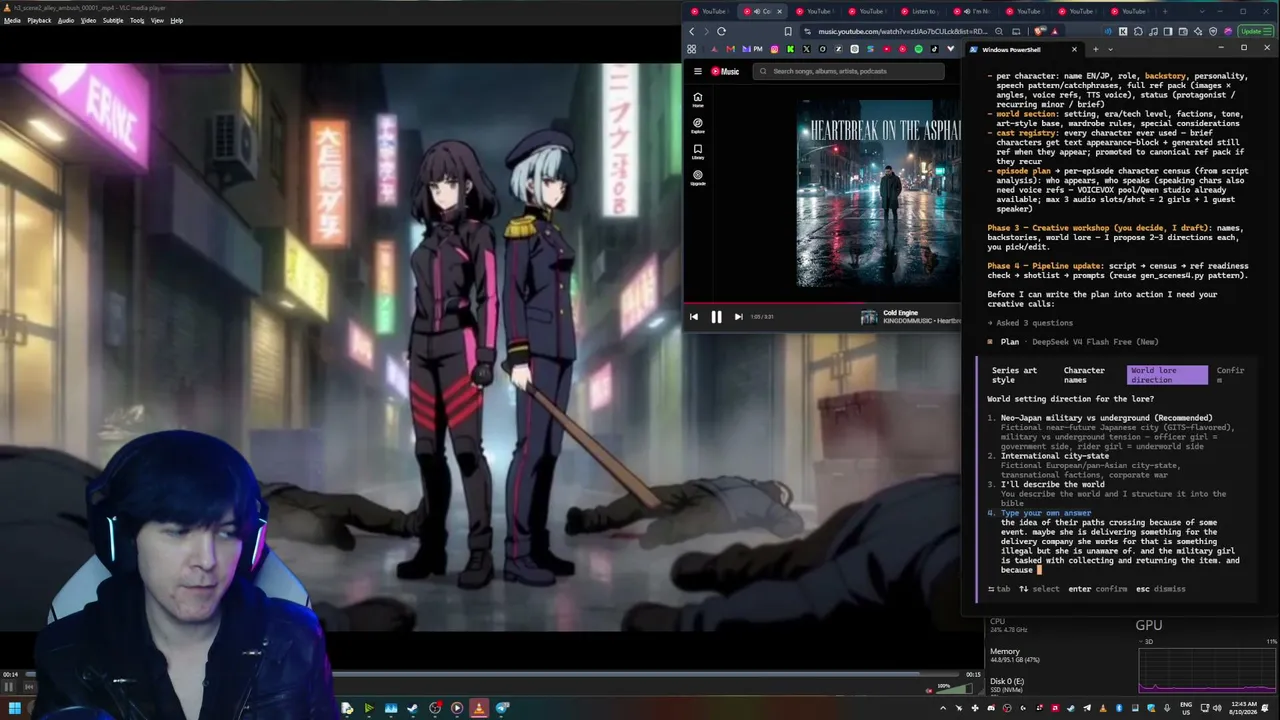Select the 'World lore direction' tab
The width and height of the screenshot is (1280, 720).
click(x=1167, y=375)
